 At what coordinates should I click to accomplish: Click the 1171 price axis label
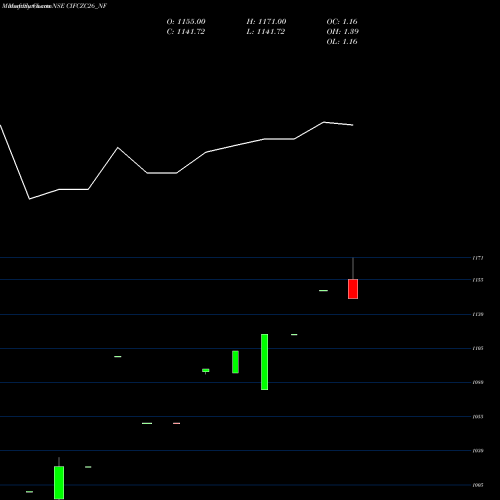(x=478, y=258)
